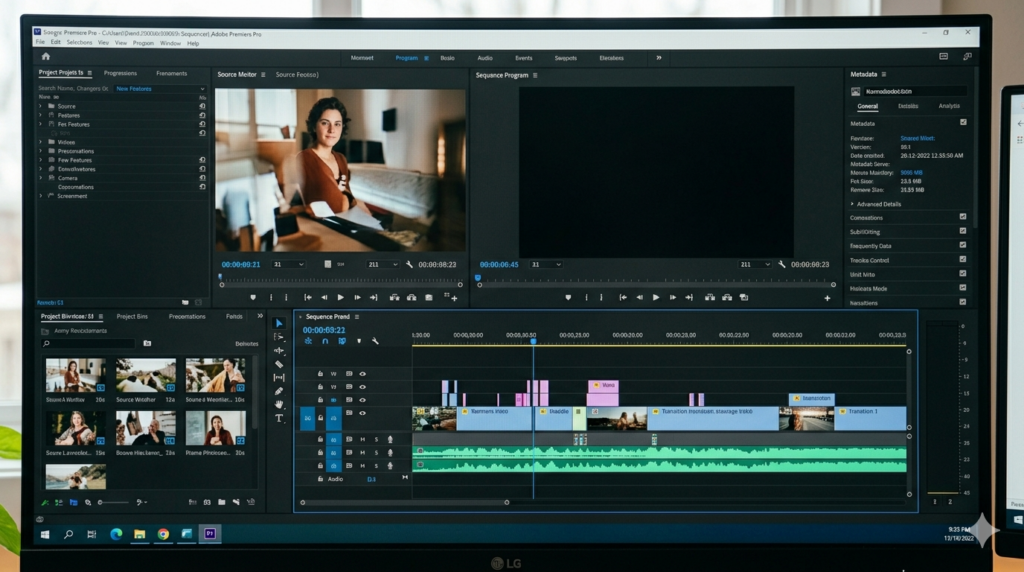
Task: Open Program Monitor wrench settings
Action: point(782,264)
